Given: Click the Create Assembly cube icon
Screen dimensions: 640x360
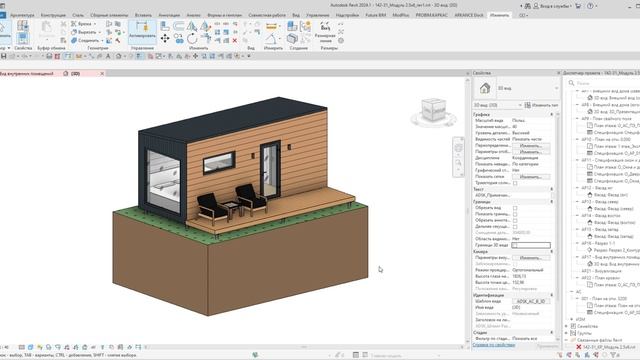Looking at the screenshot, I should point(292,39).
